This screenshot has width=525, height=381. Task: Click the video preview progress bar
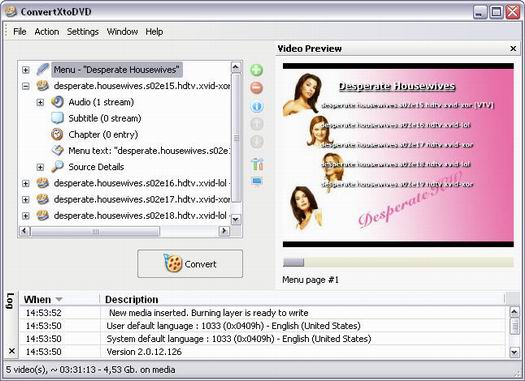point(398,262)
